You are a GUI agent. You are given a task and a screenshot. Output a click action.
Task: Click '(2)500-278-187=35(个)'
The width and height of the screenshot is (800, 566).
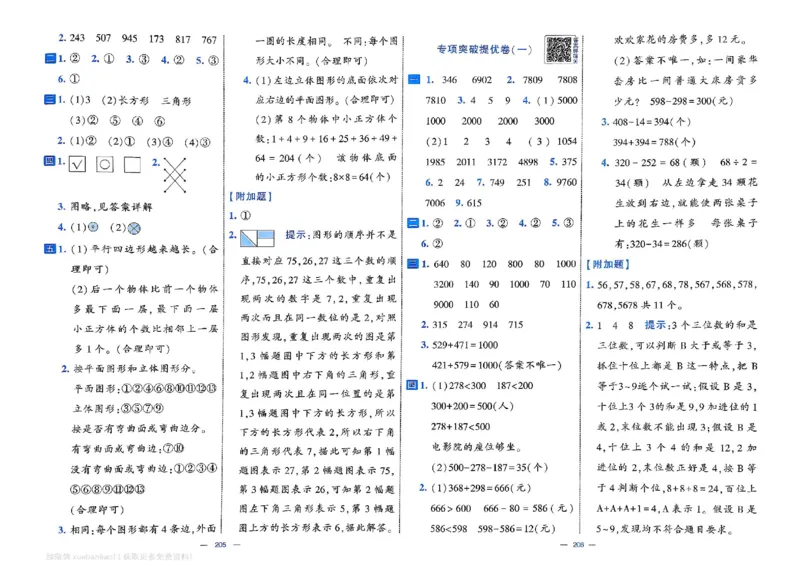click(490, 467)
